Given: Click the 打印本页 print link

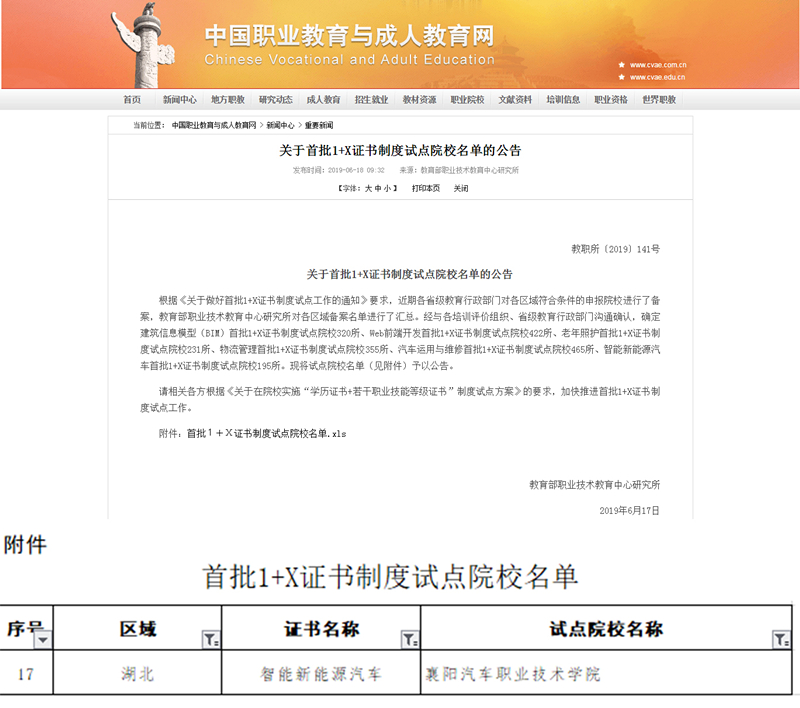Looking at the screenshot, I should click(x=425, y=188).
